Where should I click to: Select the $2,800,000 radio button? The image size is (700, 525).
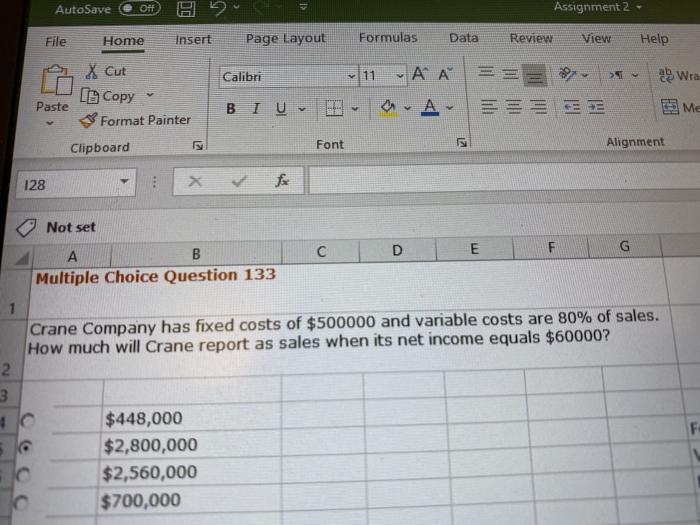coord(25,447)
